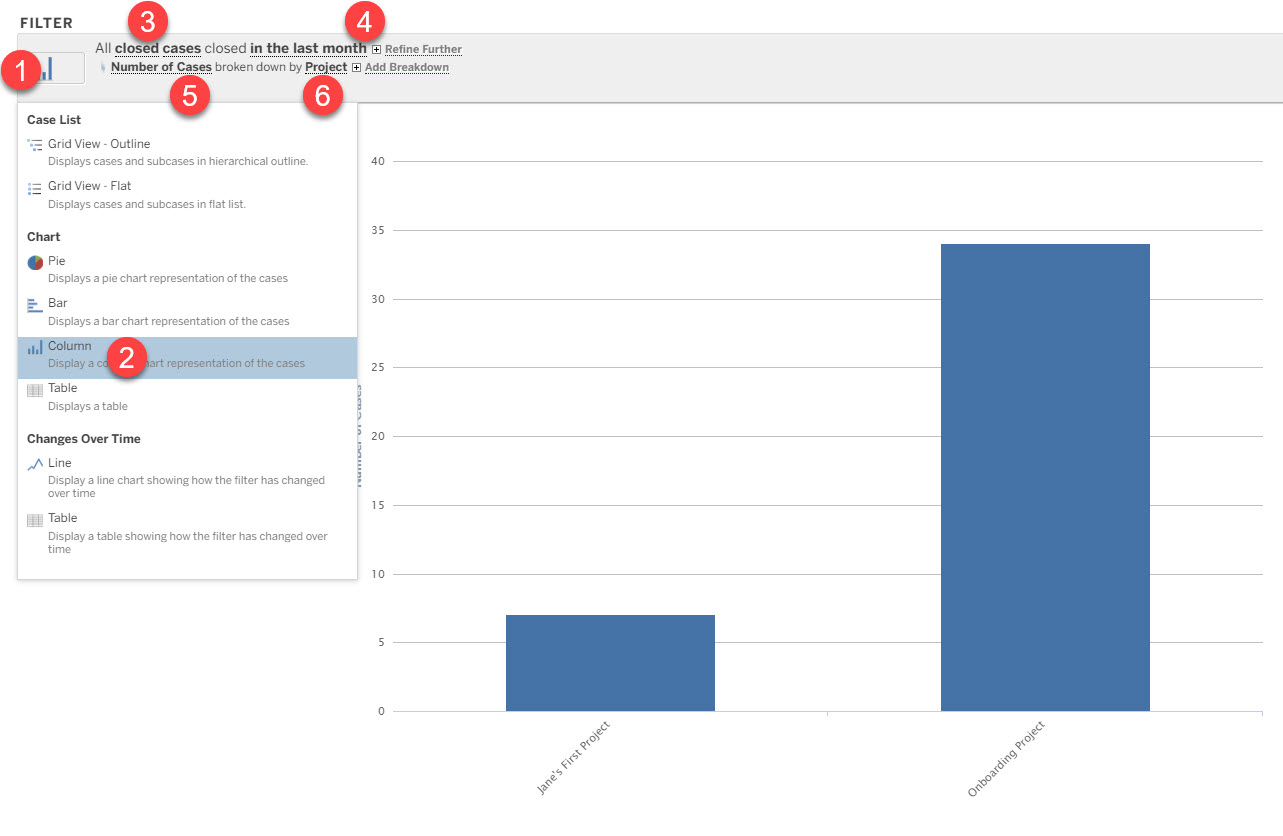Open the 'closed cases' filter link
The height and width of the screenshot is (836, 1283).
[158, 48]
